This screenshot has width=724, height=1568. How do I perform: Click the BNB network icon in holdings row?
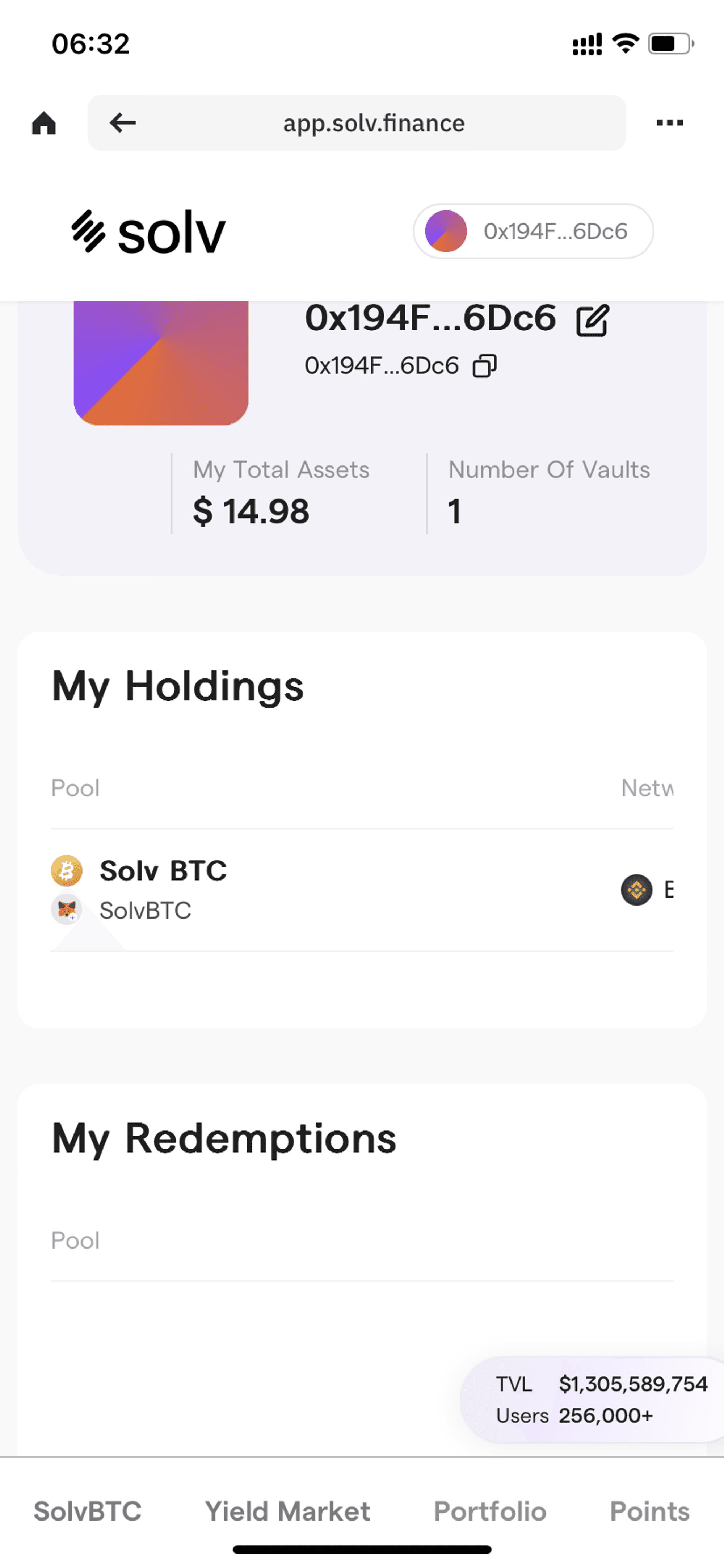tap(636, 890)
